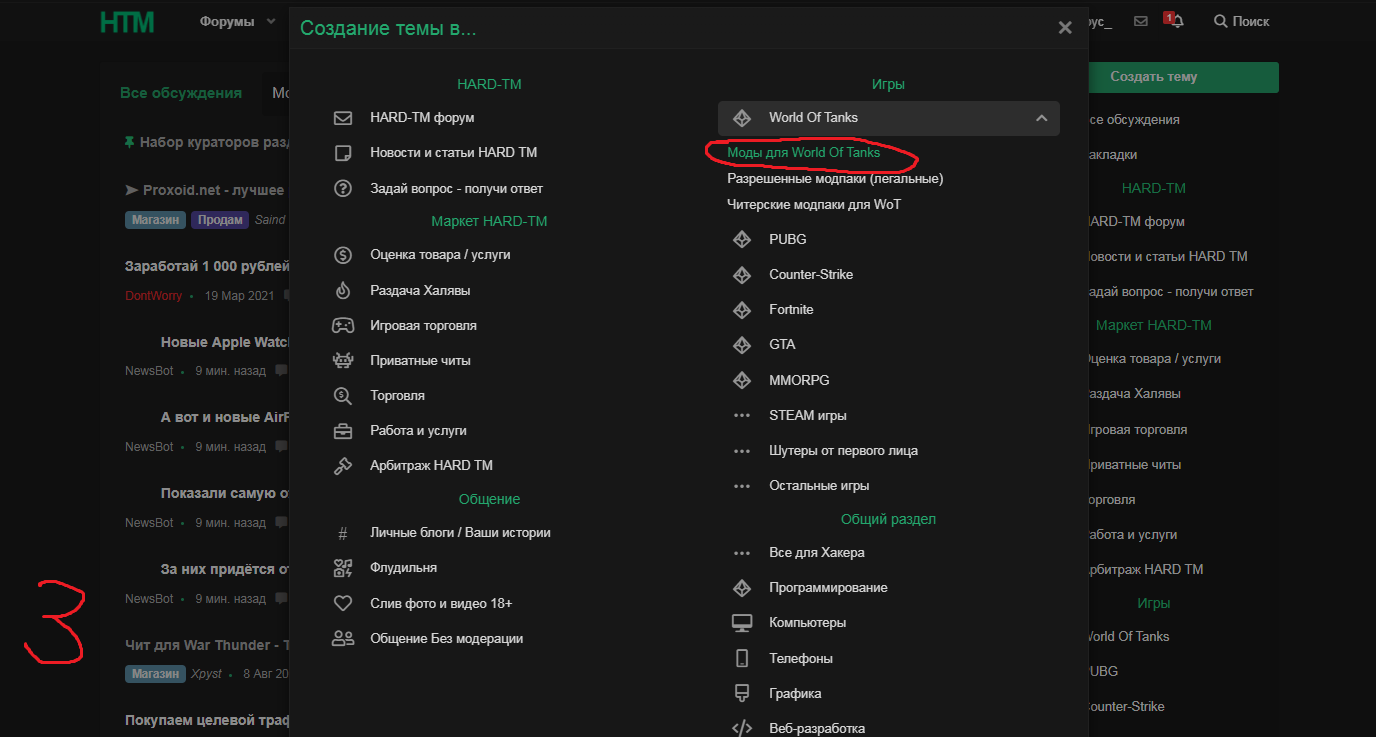1376x737 pixels.
Task: Click the robot icon for Приватные читы
Action: click(x=343, y=360)
